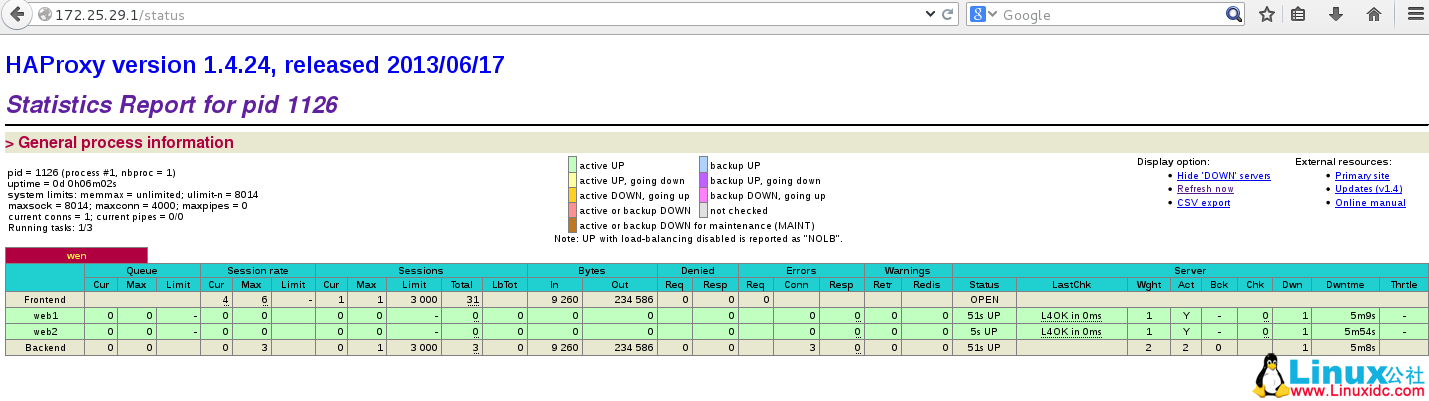
Task: Open the Google search engine dropdown
Action: click(984, 15)
